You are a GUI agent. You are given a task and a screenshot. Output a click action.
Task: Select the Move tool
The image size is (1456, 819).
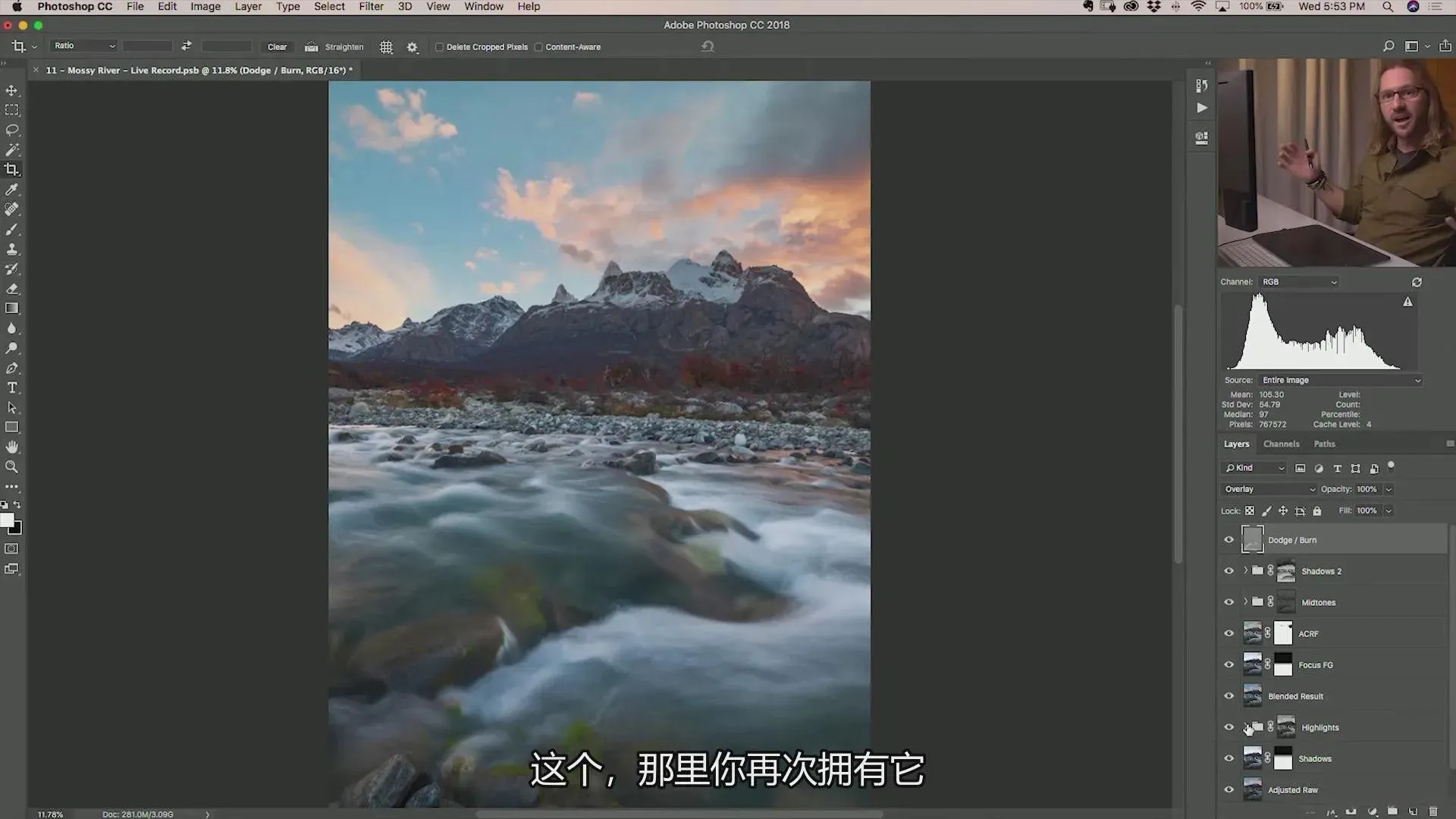[x=12, y=90]
